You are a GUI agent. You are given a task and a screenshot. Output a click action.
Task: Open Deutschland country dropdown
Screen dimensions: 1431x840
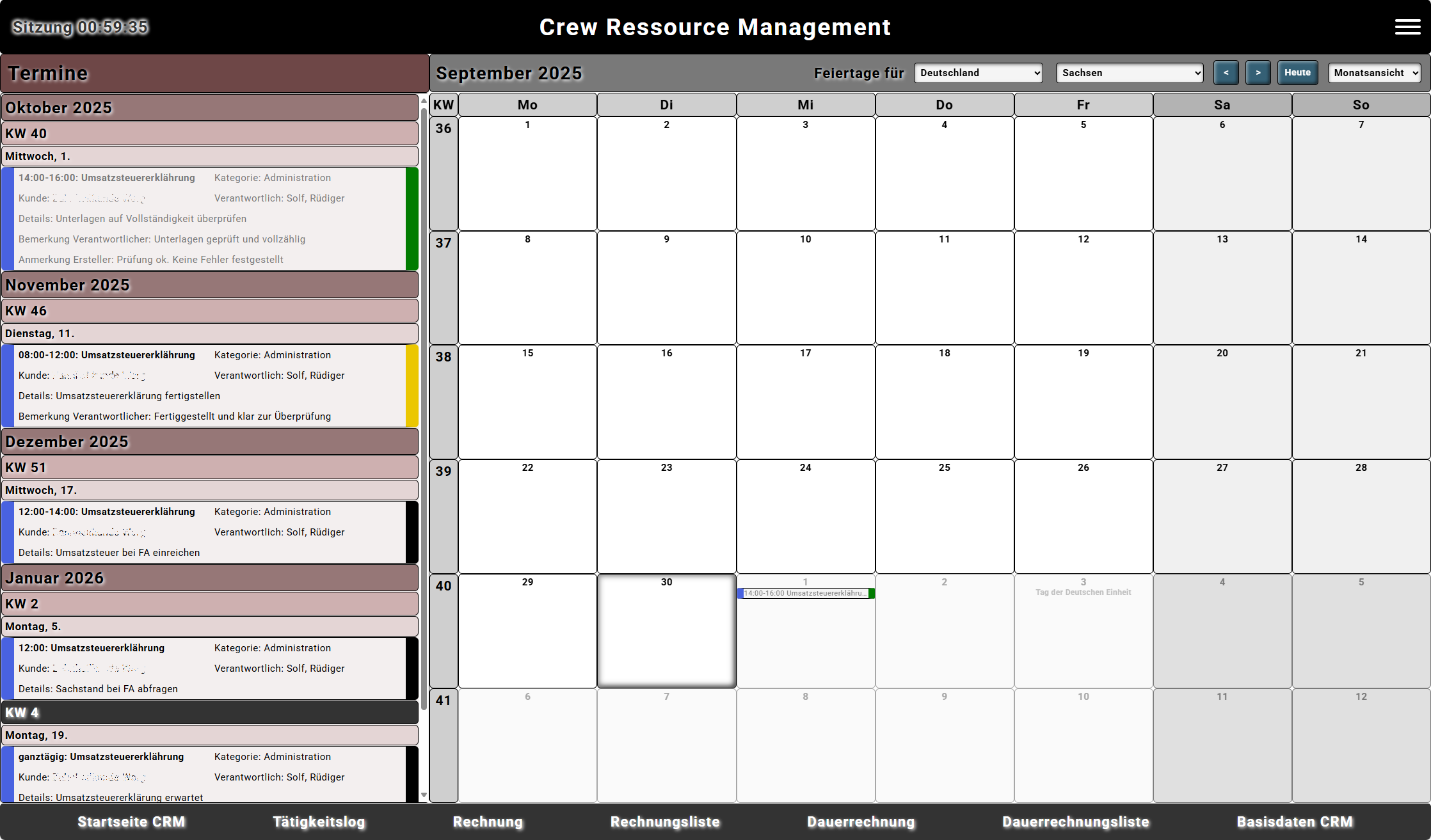[x=978, y=73]
